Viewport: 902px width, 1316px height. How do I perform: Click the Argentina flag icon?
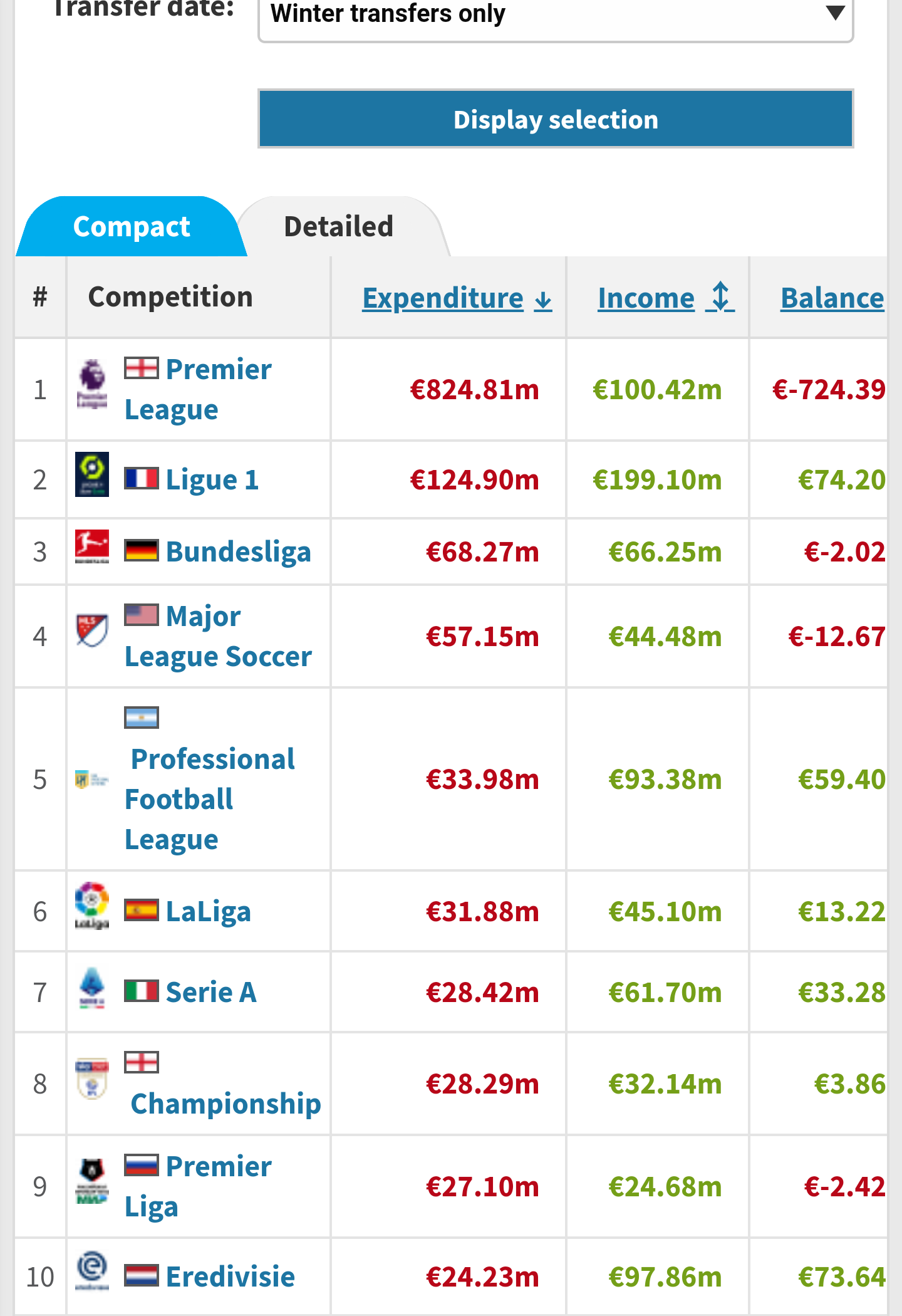(x=142, y=718)
